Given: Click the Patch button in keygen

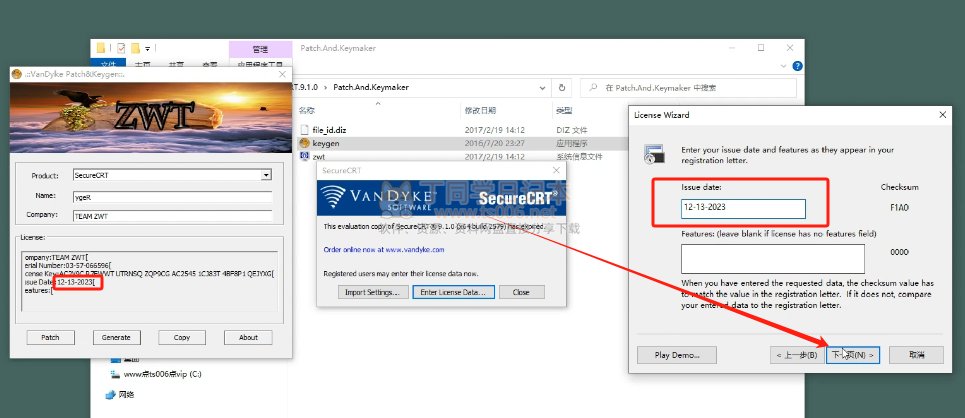Looking at the screenshot, I should click(50, 337).
